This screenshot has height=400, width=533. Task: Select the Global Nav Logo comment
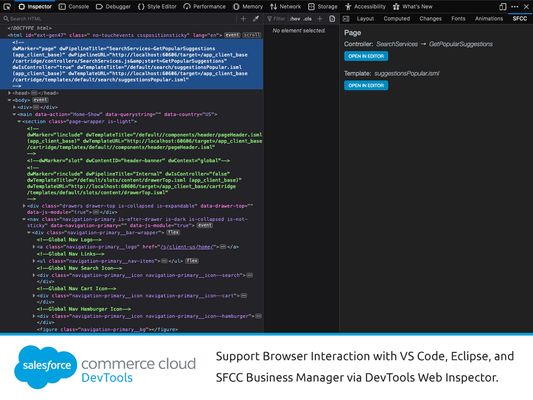click(x=69, y=240)
